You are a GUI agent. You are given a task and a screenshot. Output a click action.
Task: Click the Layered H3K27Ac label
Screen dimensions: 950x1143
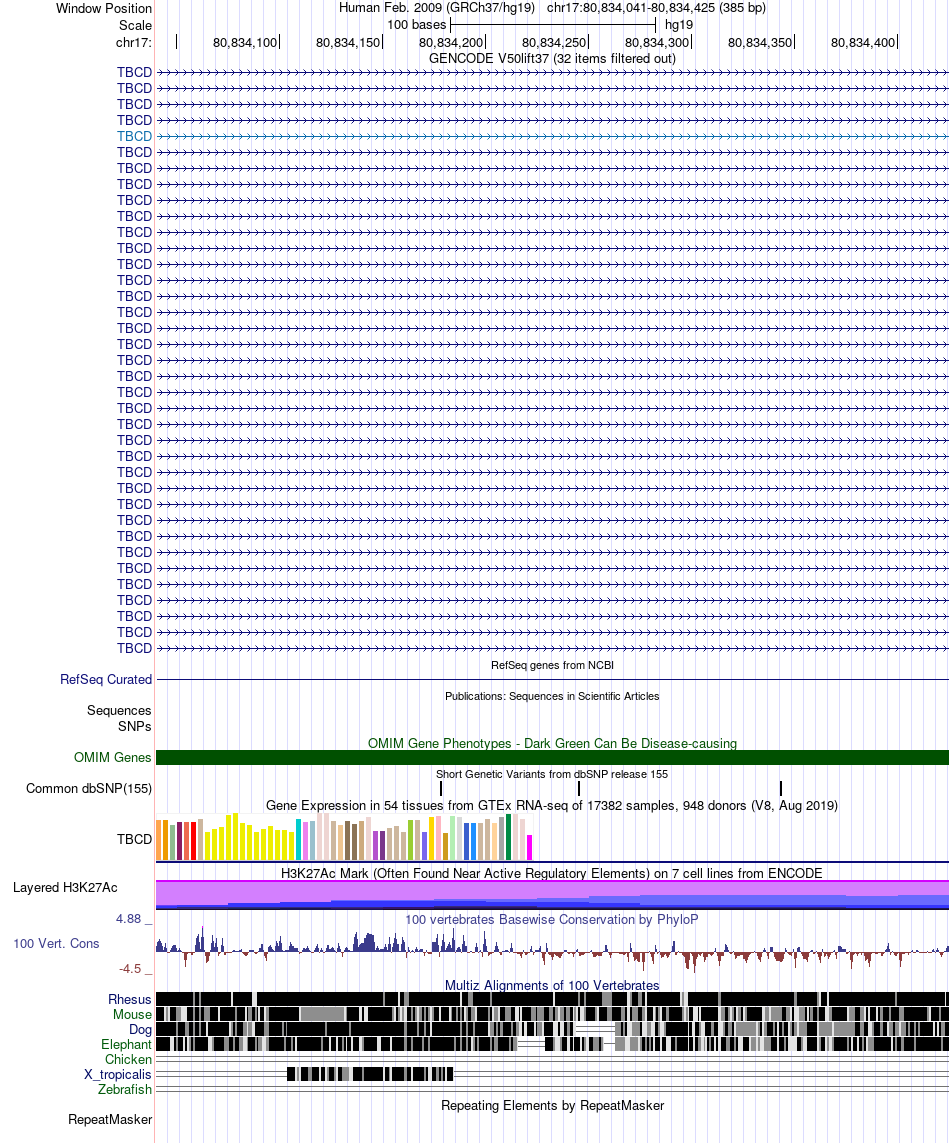(65, 888)
